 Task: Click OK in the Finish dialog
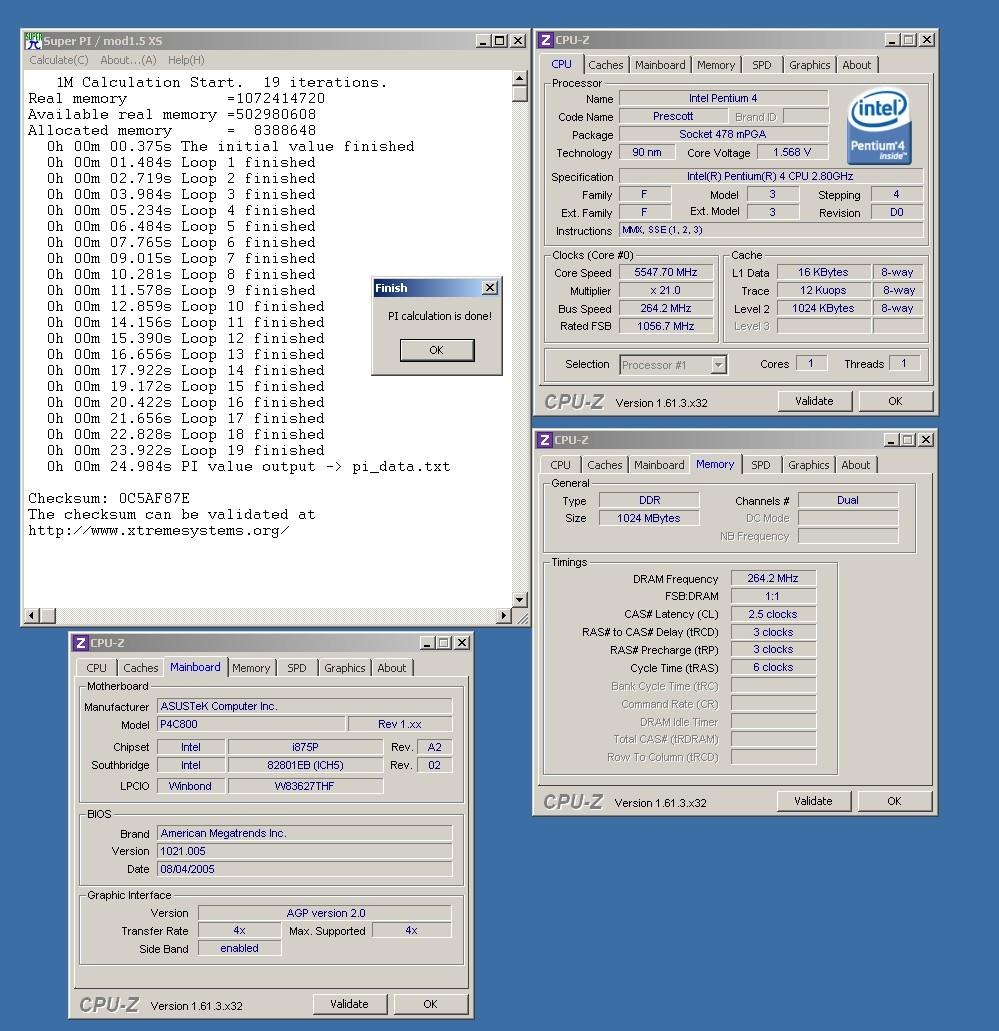pyautogui.click(x=437, y=350)
